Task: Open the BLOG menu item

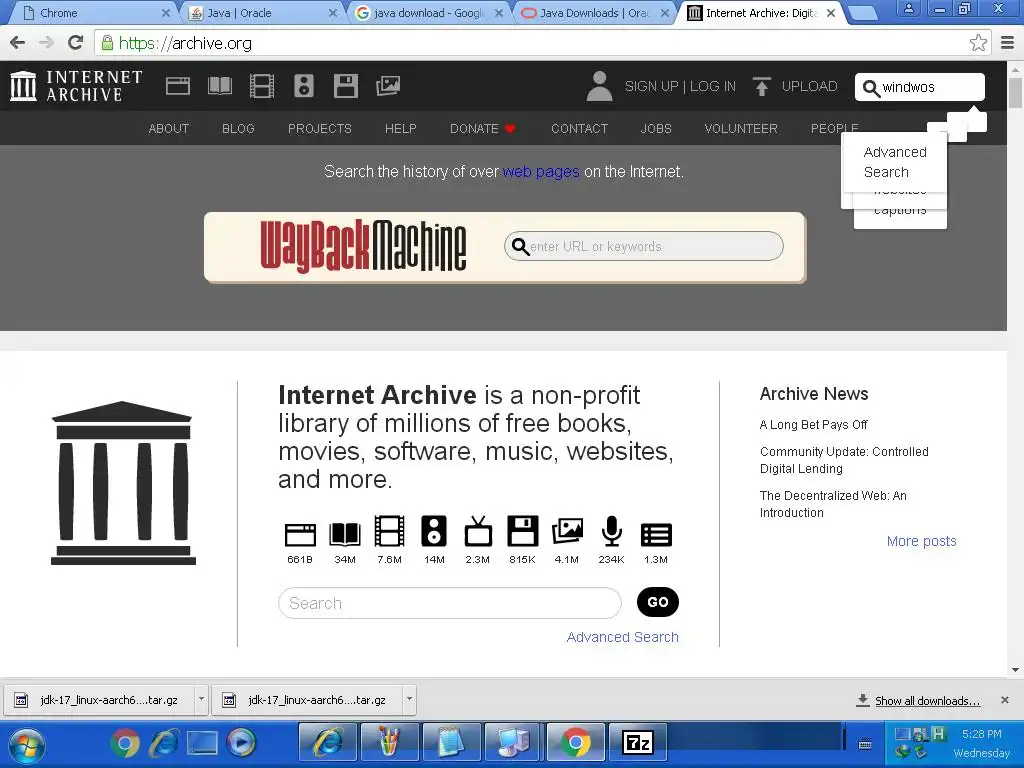Action: click(238, 129)
